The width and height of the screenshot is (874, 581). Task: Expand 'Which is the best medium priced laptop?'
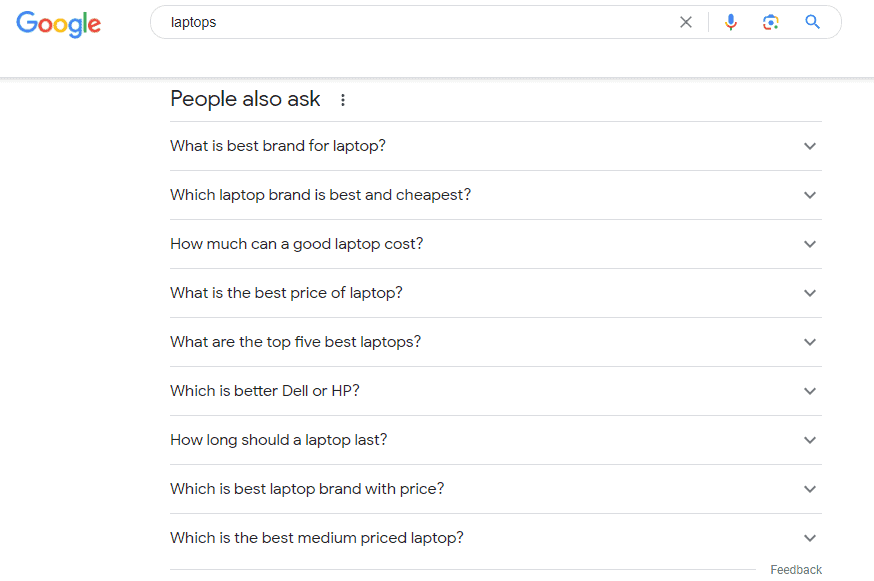click(x=810, y=538)
